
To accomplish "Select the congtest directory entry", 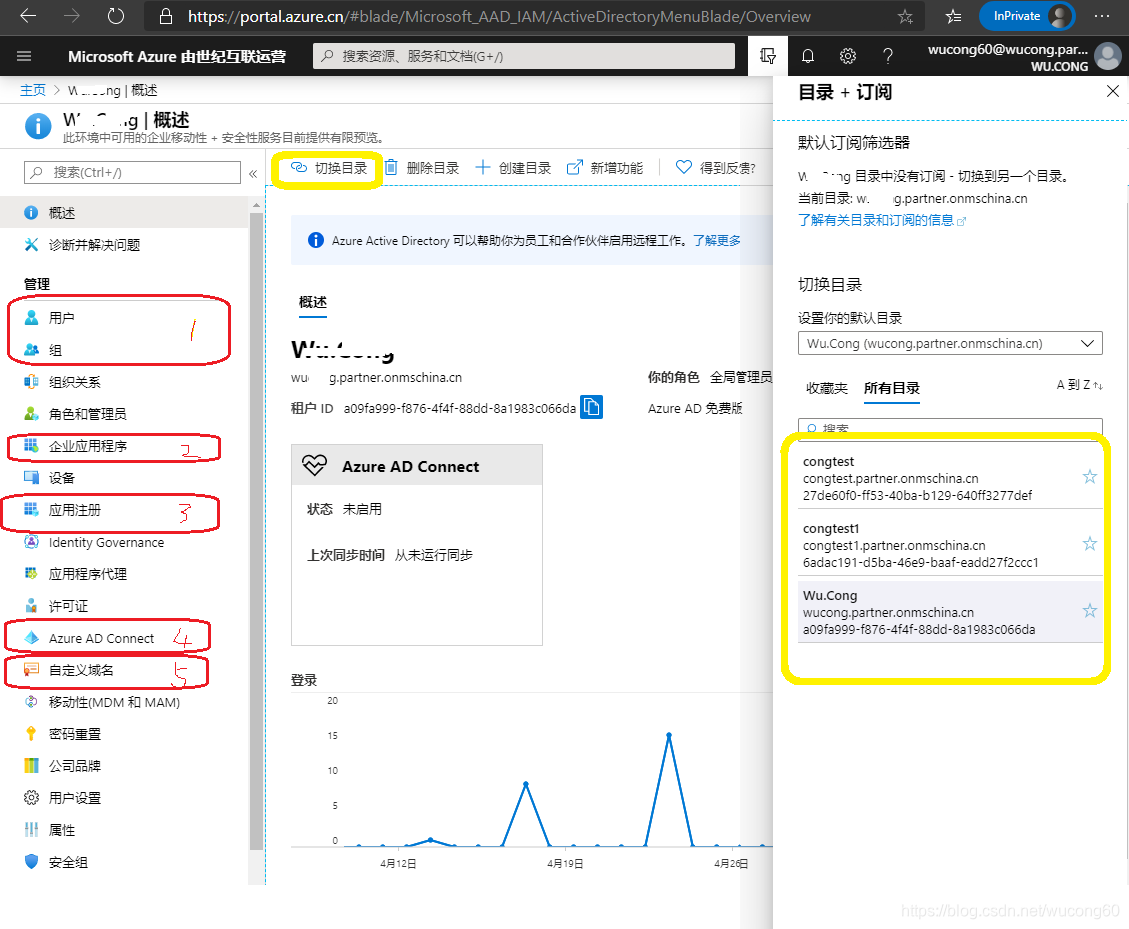I will click(950, 477).
